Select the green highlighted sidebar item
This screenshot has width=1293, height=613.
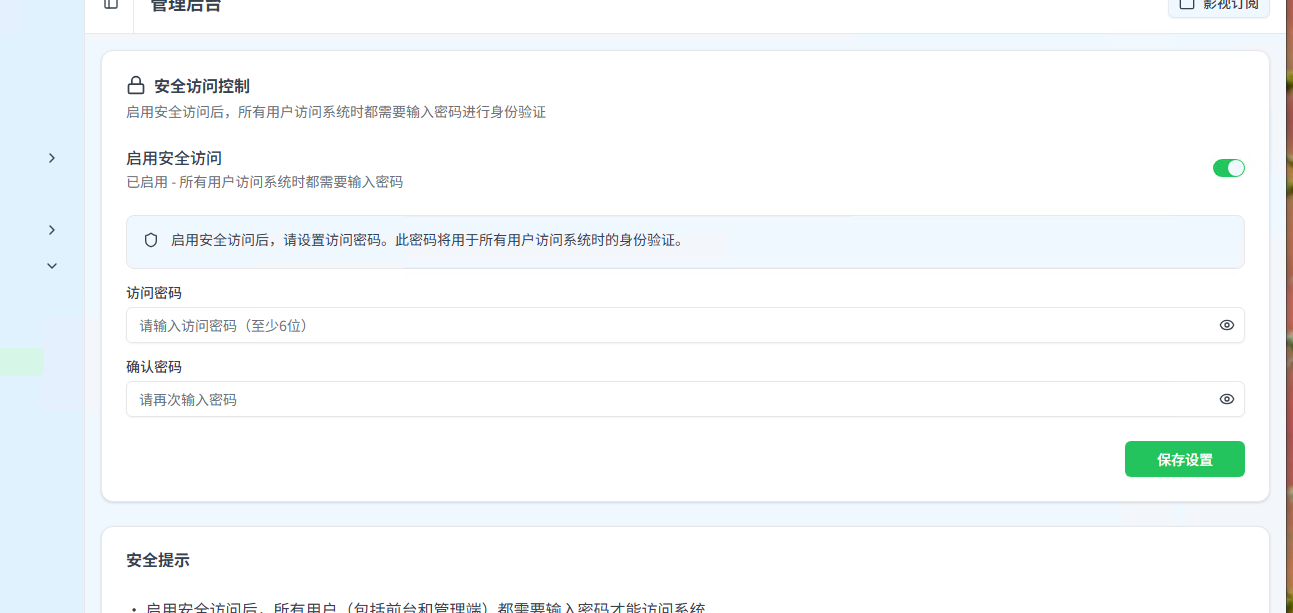coord(22,362)
